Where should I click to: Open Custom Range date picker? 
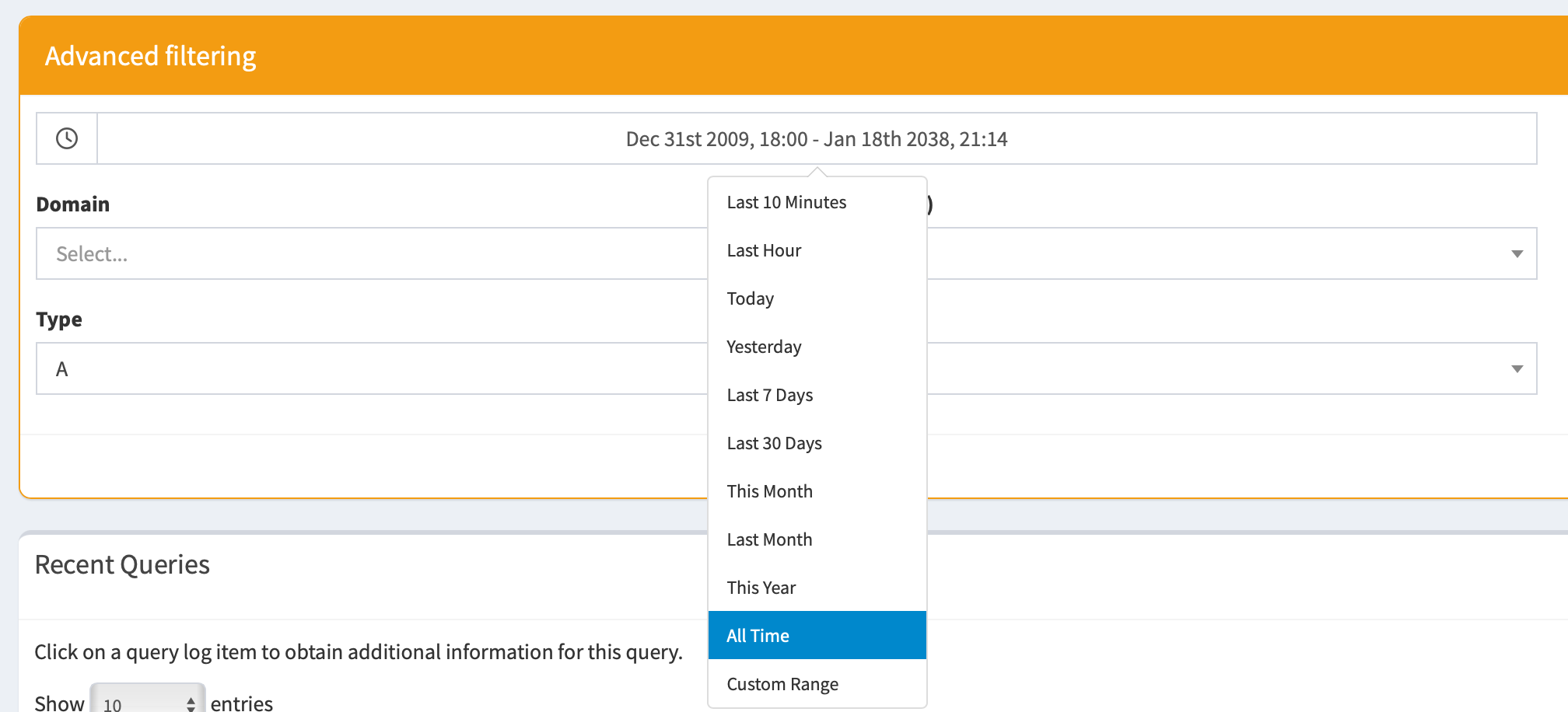(782, 684)
